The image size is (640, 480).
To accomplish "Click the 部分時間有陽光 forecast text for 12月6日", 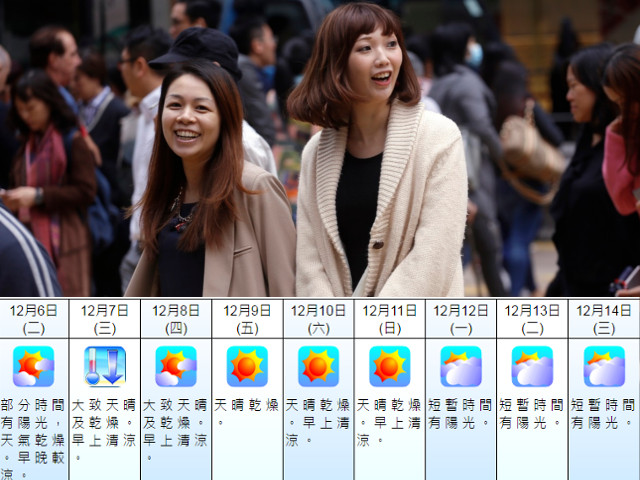I will [x=33, y=439].
